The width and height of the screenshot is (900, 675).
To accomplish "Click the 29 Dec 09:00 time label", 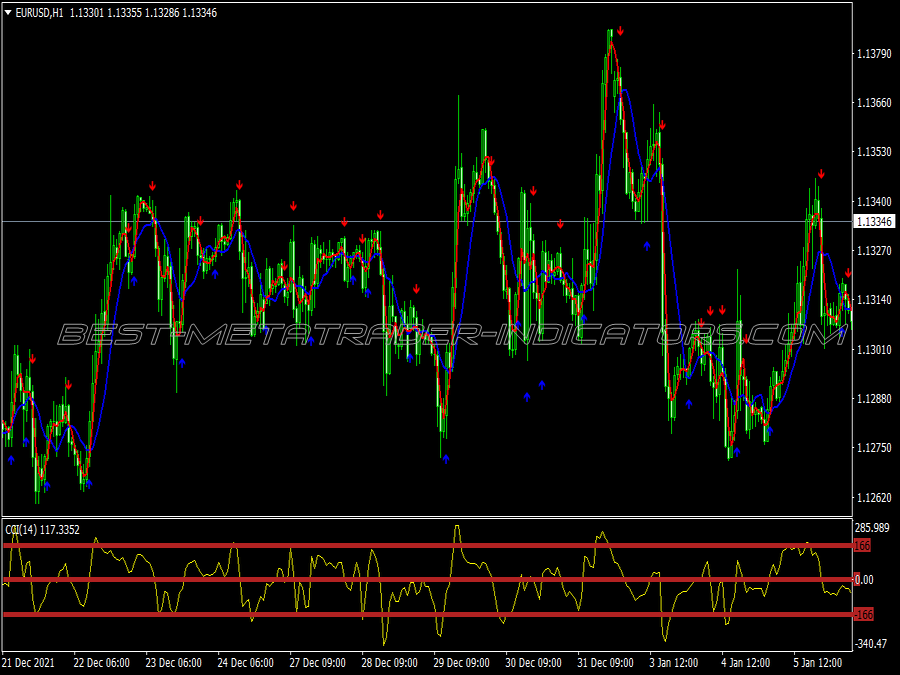I will click(461, 662).
